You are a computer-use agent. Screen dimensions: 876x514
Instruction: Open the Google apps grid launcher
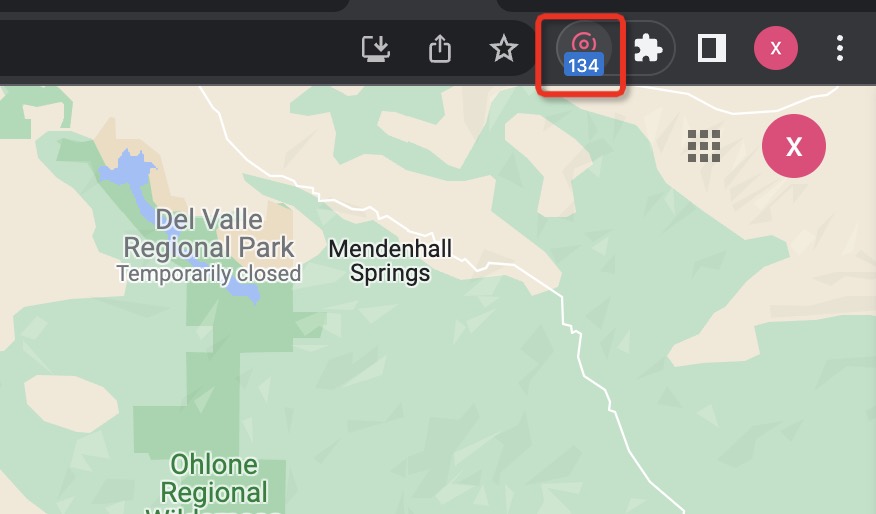(x=703, y=146)
